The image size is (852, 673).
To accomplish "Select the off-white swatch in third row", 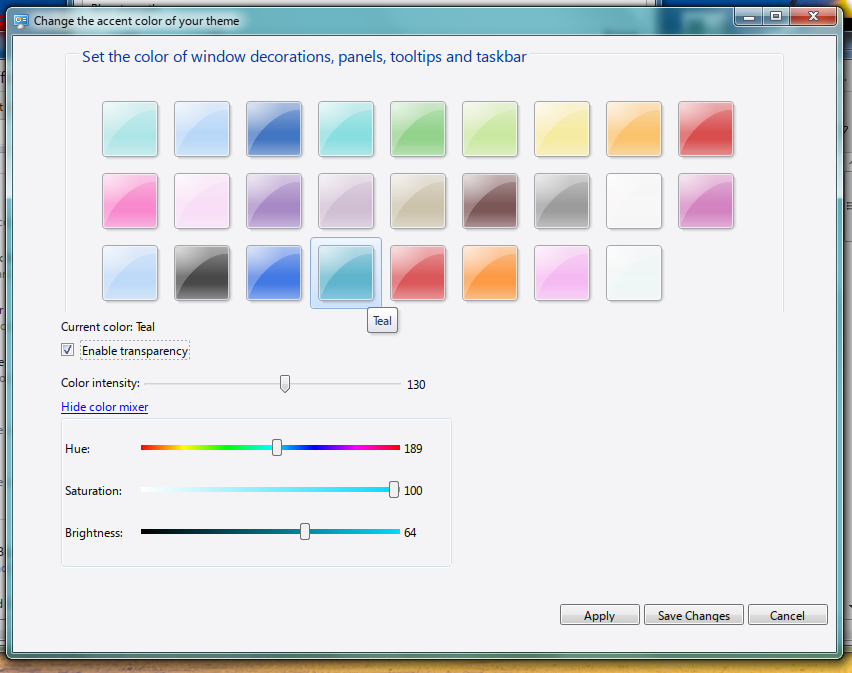I will (634, 273).
